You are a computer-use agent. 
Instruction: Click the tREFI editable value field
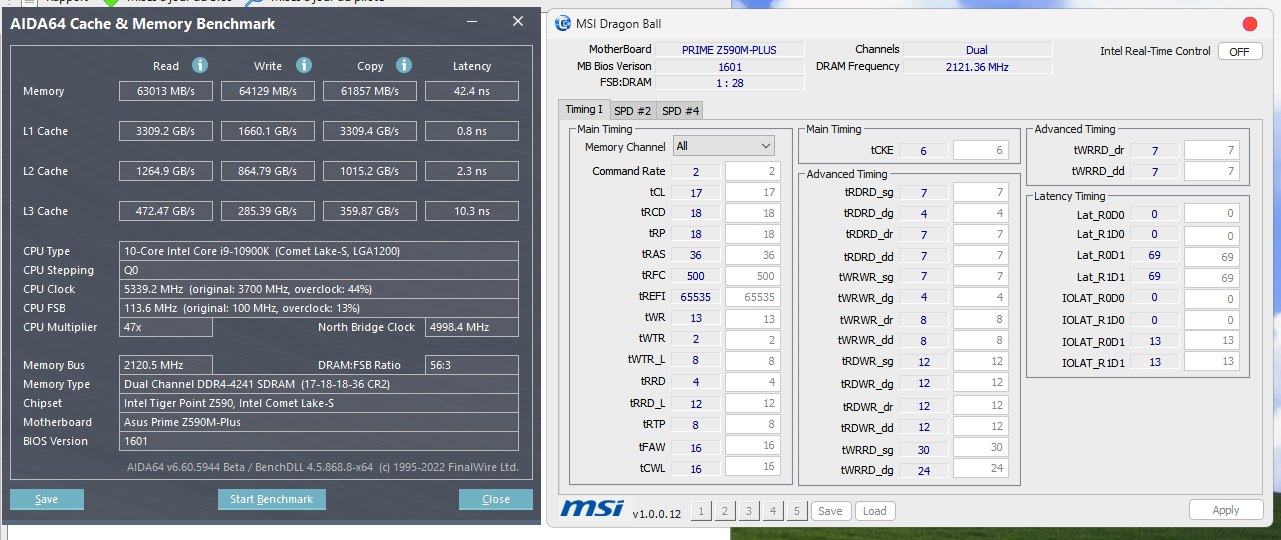(752, 297)
